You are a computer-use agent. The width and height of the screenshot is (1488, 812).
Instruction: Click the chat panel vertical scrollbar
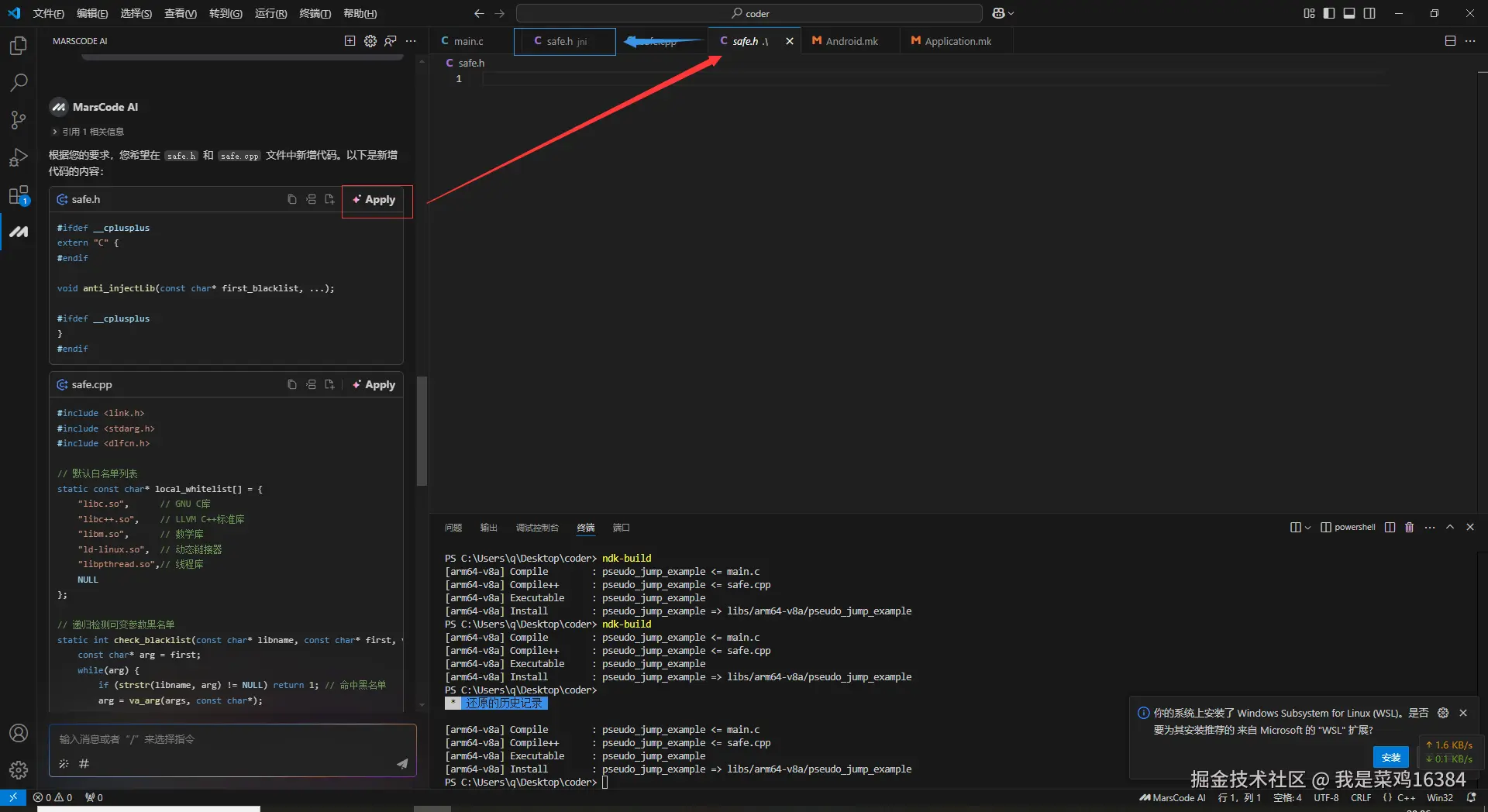pos(422,431)
